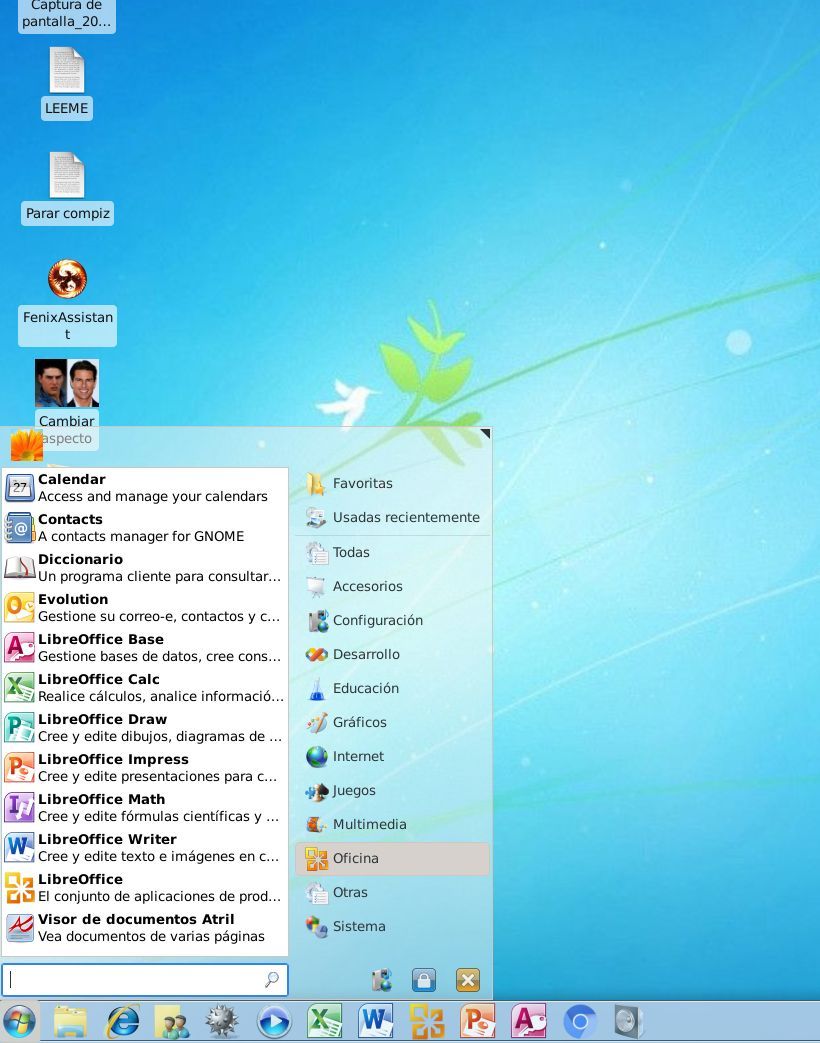820x1043 pixels.
Task: Click the spiky gear icon in the taskbar
Action: click(222, 1022)
